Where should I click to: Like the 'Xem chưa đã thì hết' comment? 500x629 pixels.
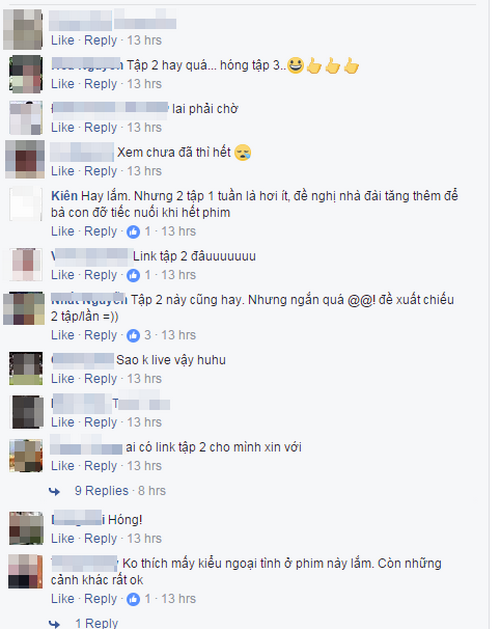click(63, 171)
